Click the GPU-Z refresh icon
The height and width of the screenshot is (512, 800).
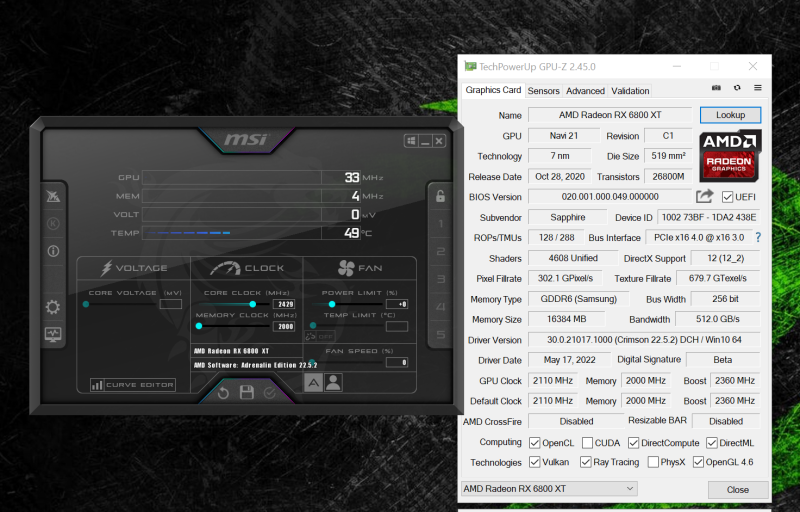(736, 89)
